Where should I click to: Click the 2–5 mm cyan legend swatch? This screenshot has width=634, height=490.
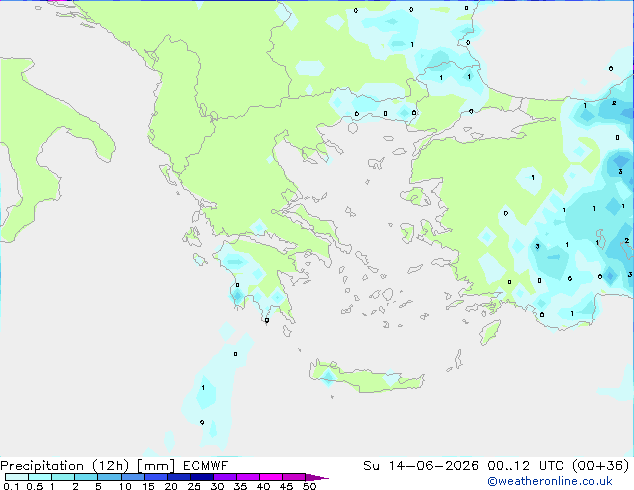(86, 477)
